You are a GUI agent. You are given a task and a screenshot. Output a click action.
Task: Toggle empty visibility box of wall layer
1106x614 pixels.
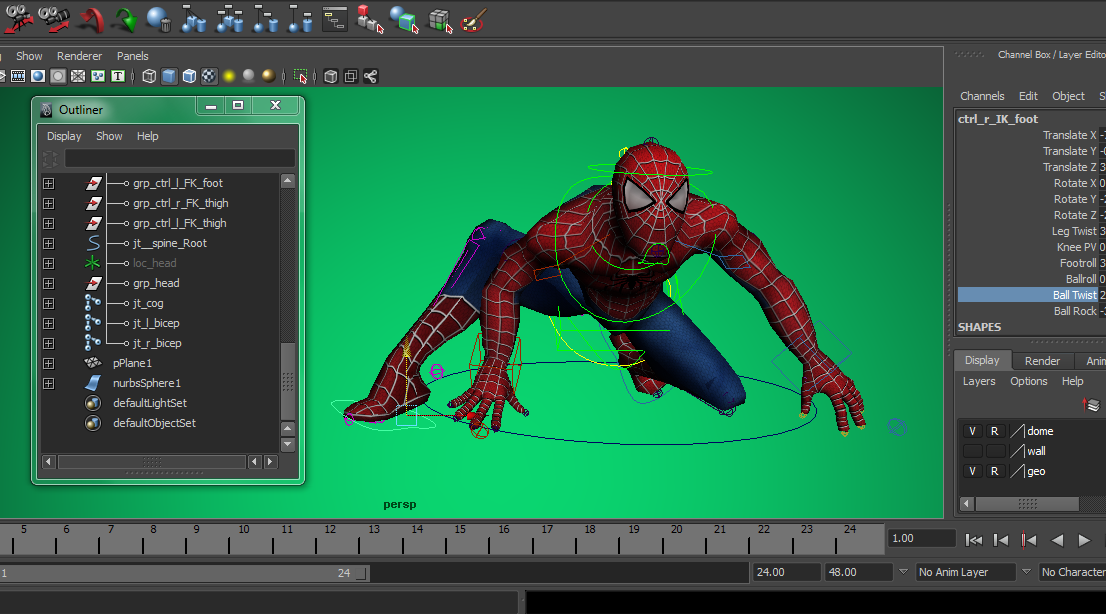[x=973, y=451]
